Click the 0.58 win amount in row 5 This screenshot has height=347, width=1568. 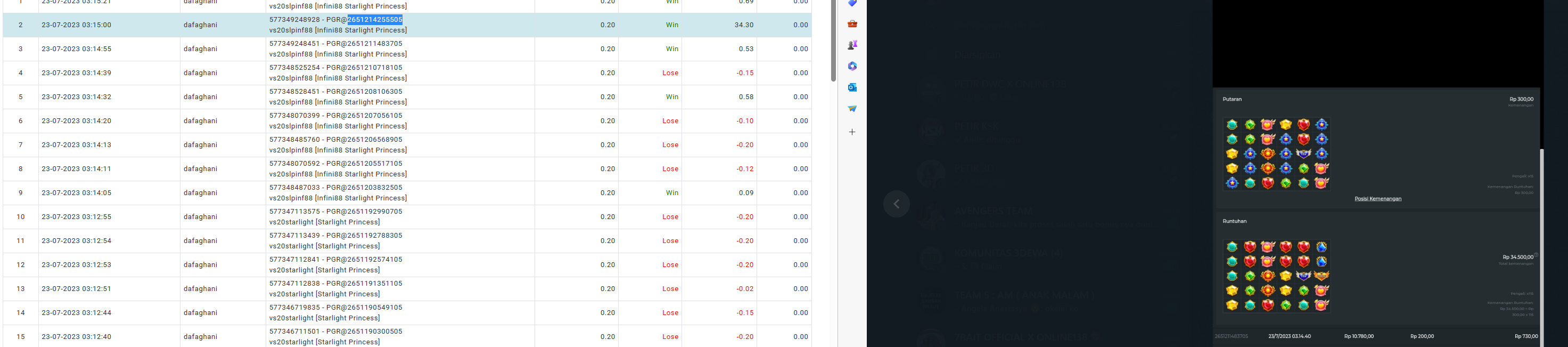(x=746, y=97)
